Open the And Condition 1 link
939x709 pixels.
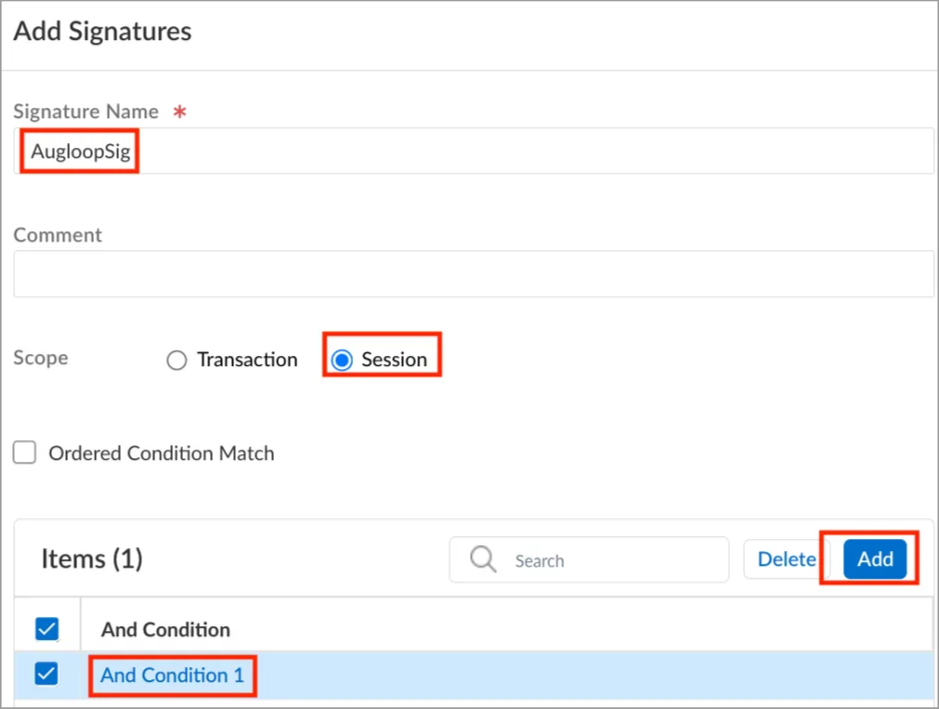coord(172,675)
